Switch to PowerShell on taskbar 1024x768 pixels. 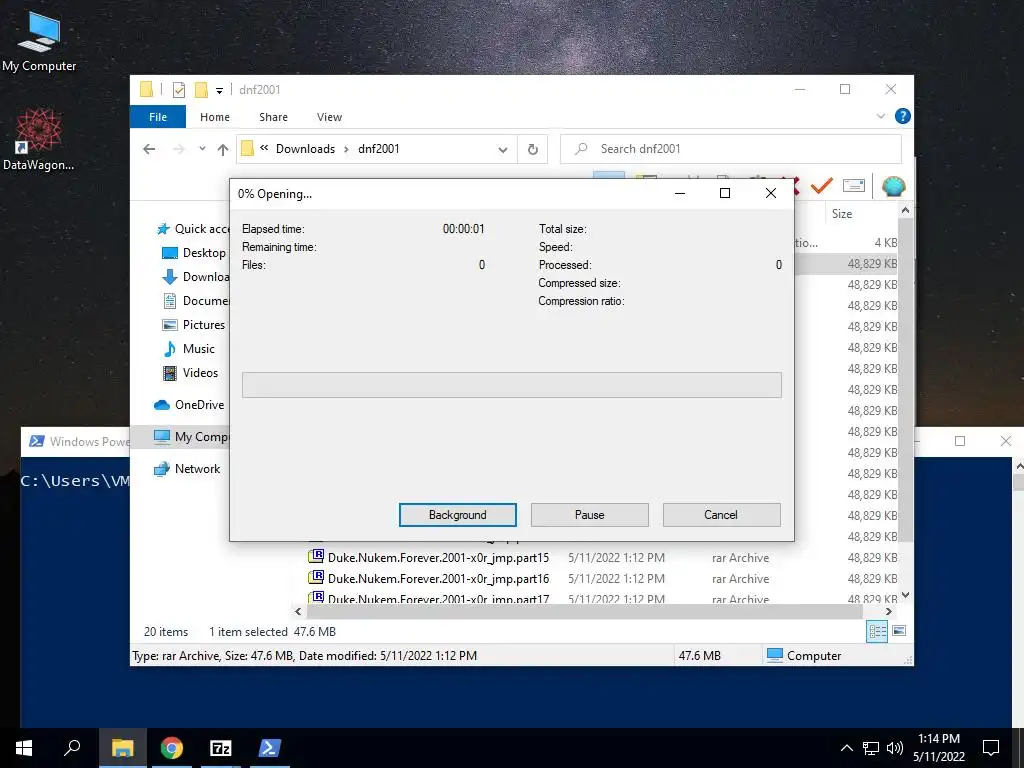[270, 748]
